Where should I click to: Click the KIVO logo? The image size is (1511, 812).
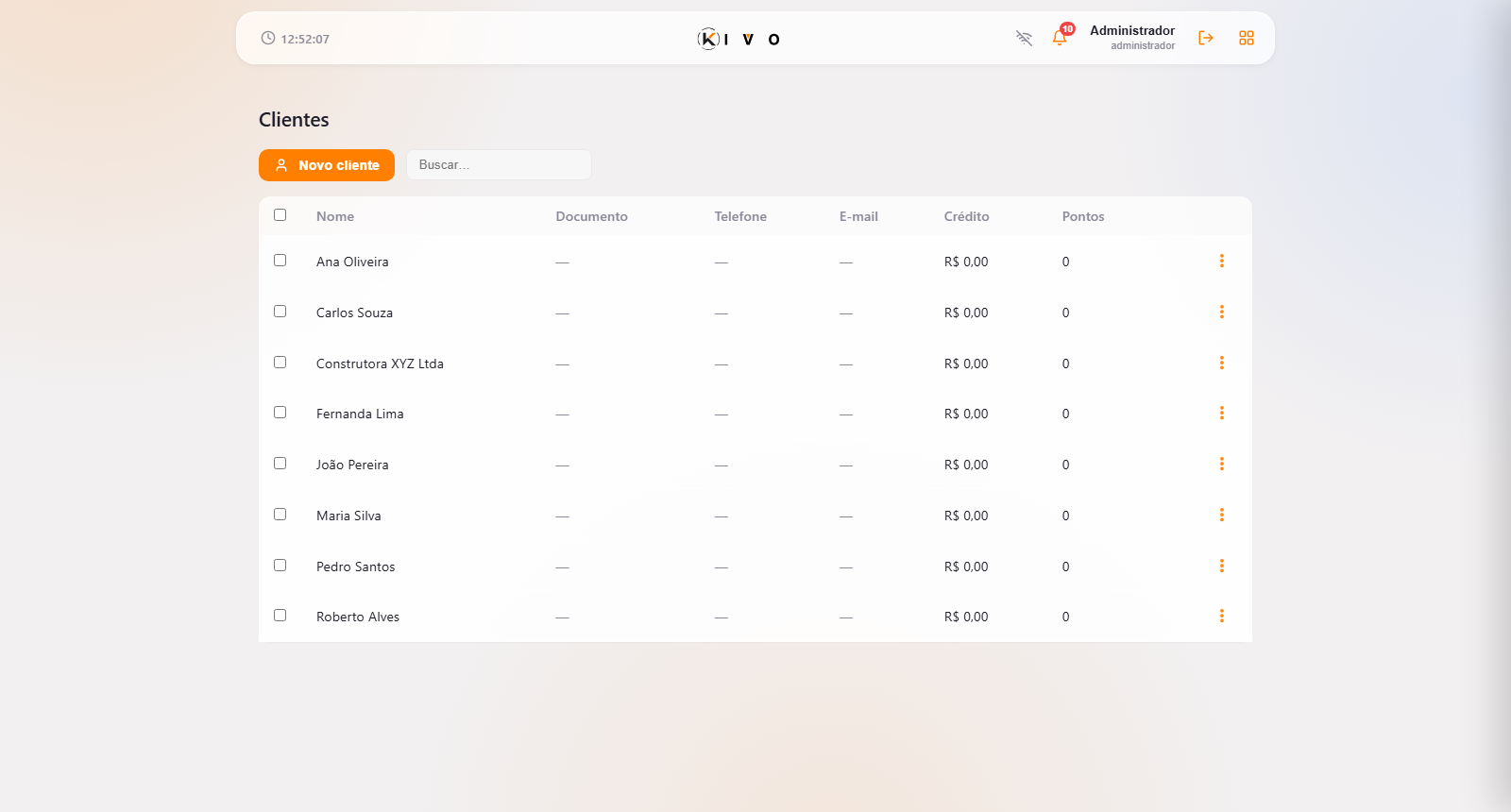[x=739, y=39]
